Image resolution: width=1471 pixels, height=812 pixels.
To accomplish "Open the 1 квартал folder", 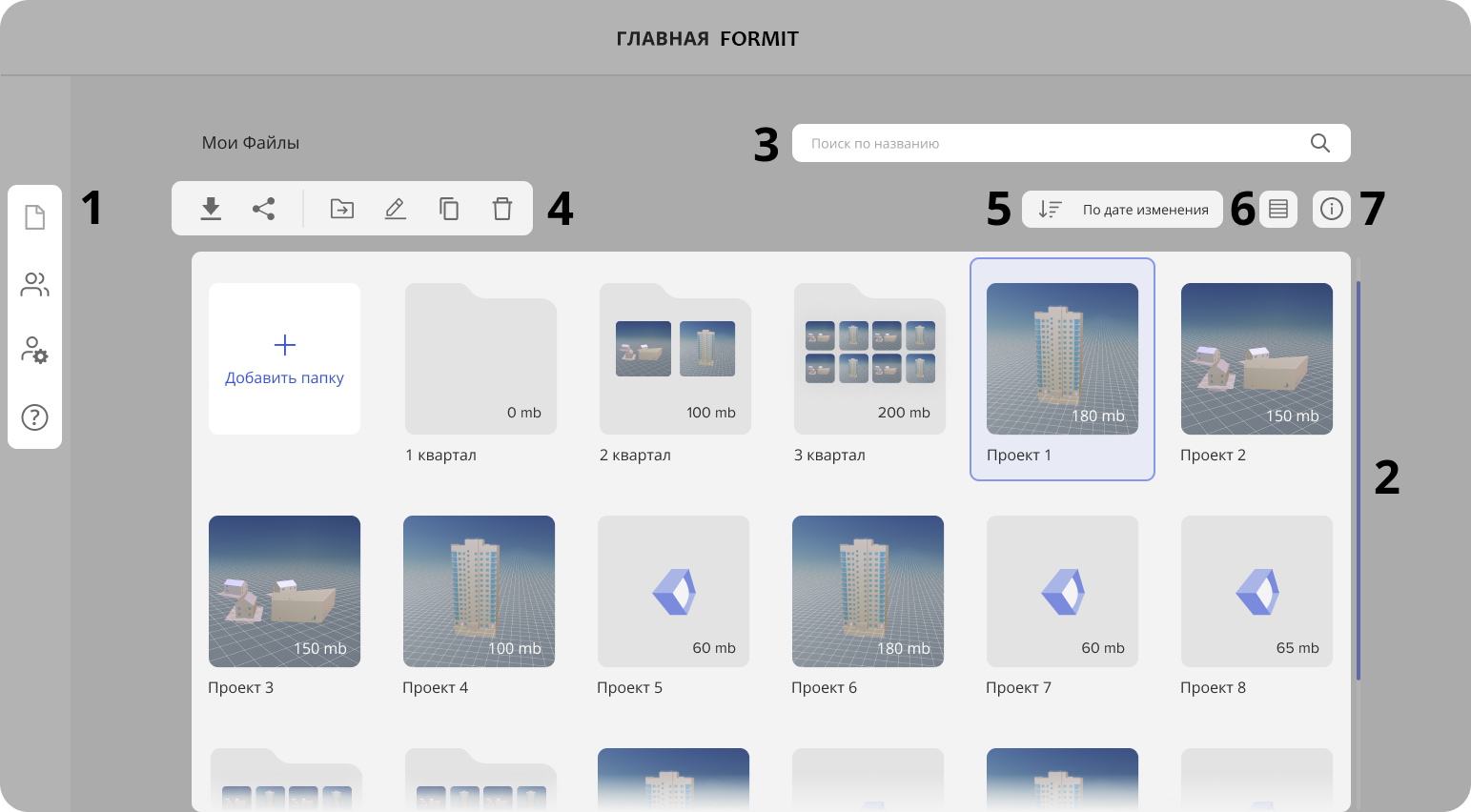I will 480,358.
